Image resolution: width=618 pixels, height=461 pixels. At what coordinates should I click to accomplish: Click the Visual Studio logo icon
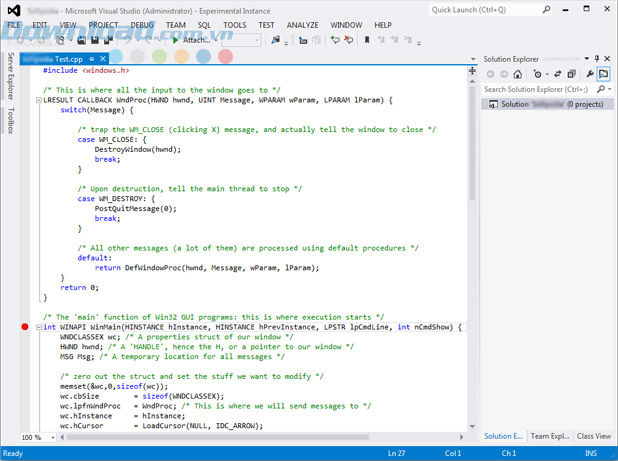pyautogui.click(x=14, y=10)
